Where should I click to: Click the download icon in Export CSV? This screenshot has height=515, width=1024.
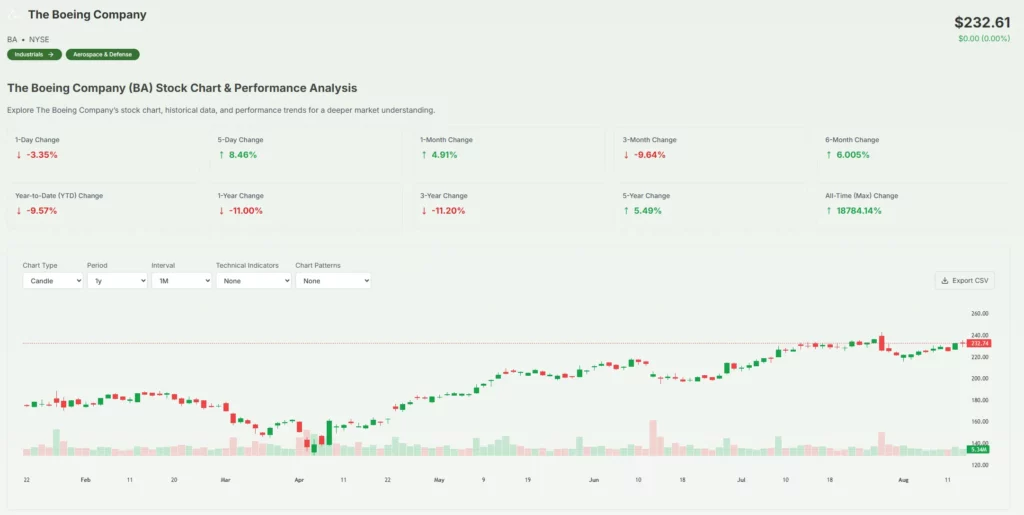[945, 281]
